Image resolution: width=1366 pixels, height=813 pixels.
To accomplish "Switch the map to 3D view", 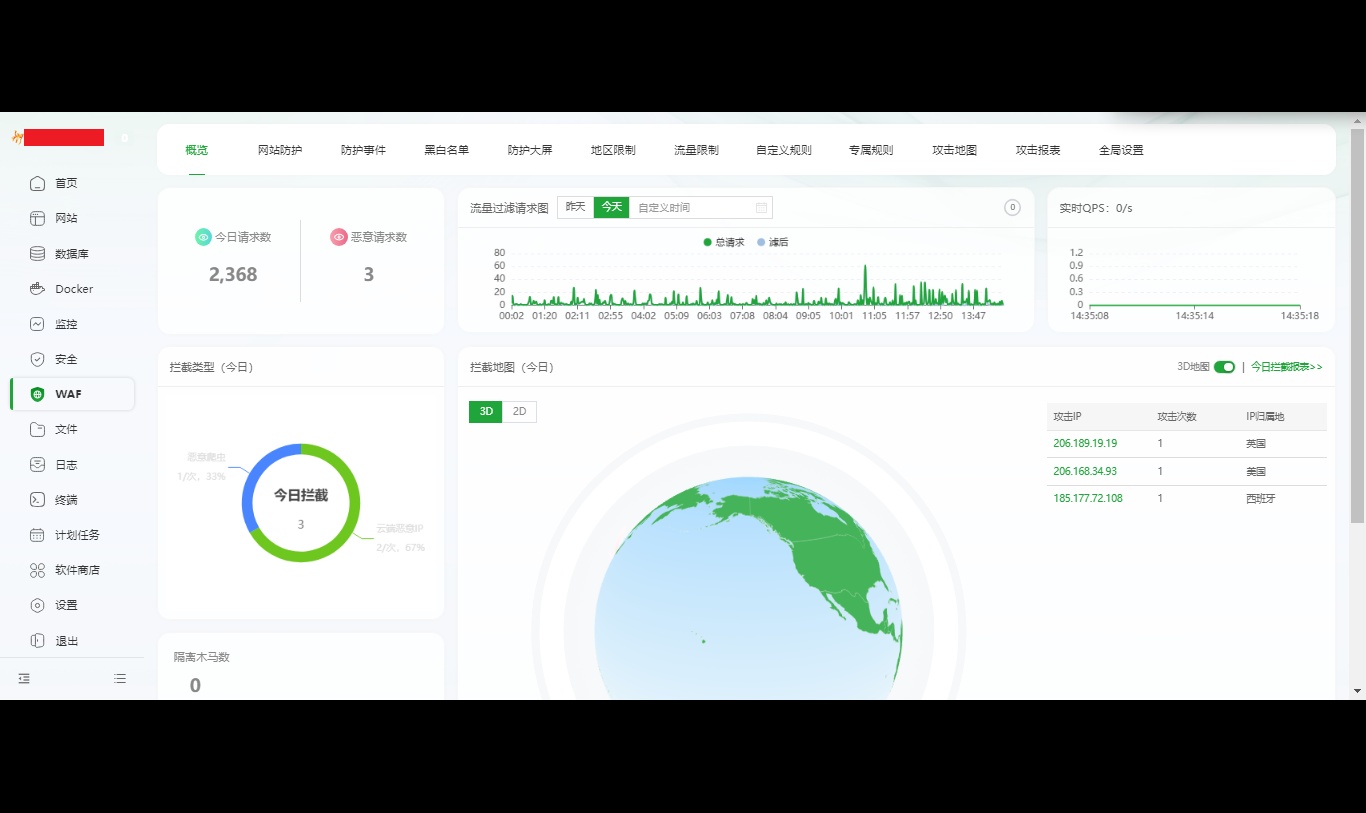I will (486, 411).
